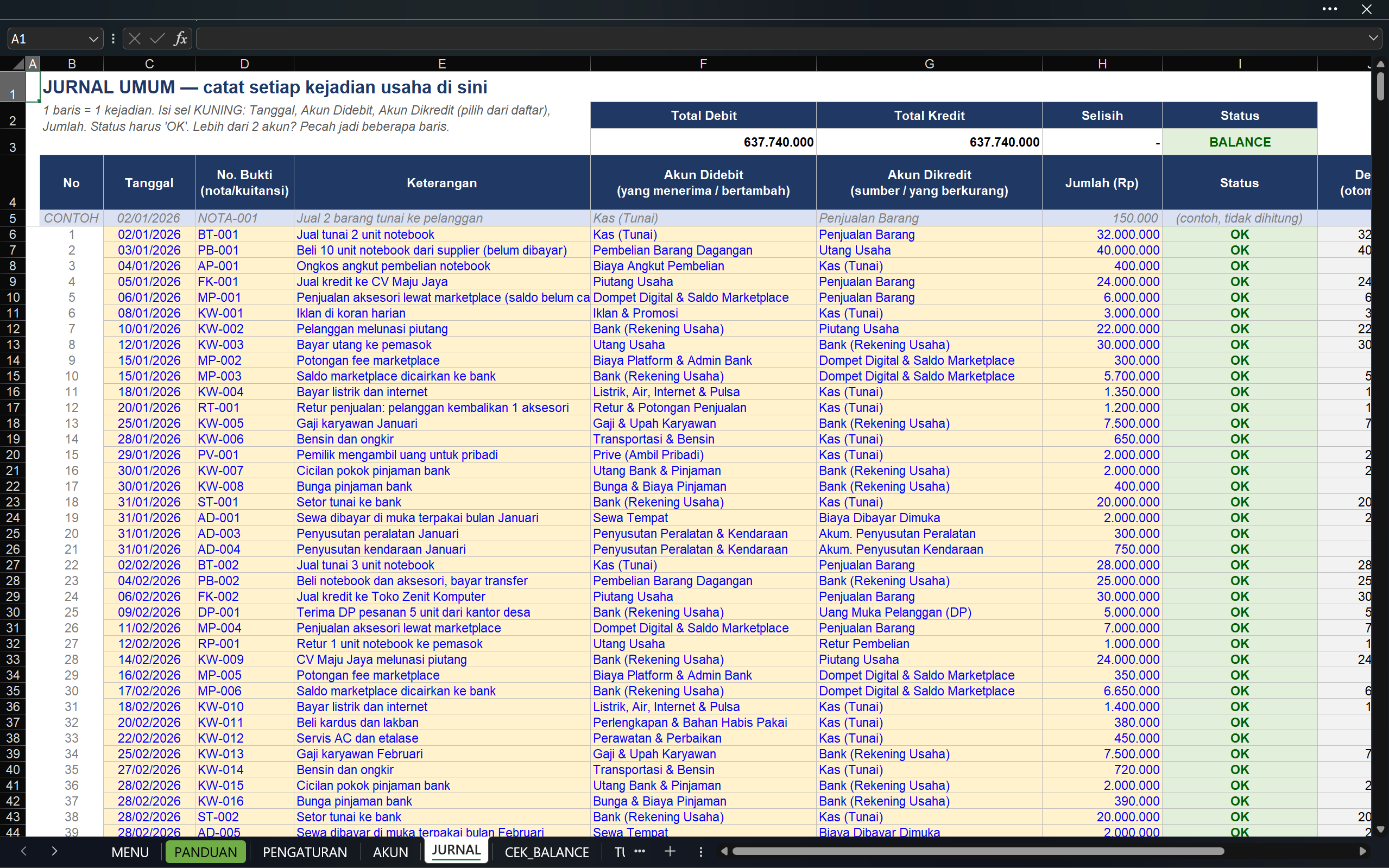
Task: Click the formula bar checkmark icon
Action: [157, 39]
